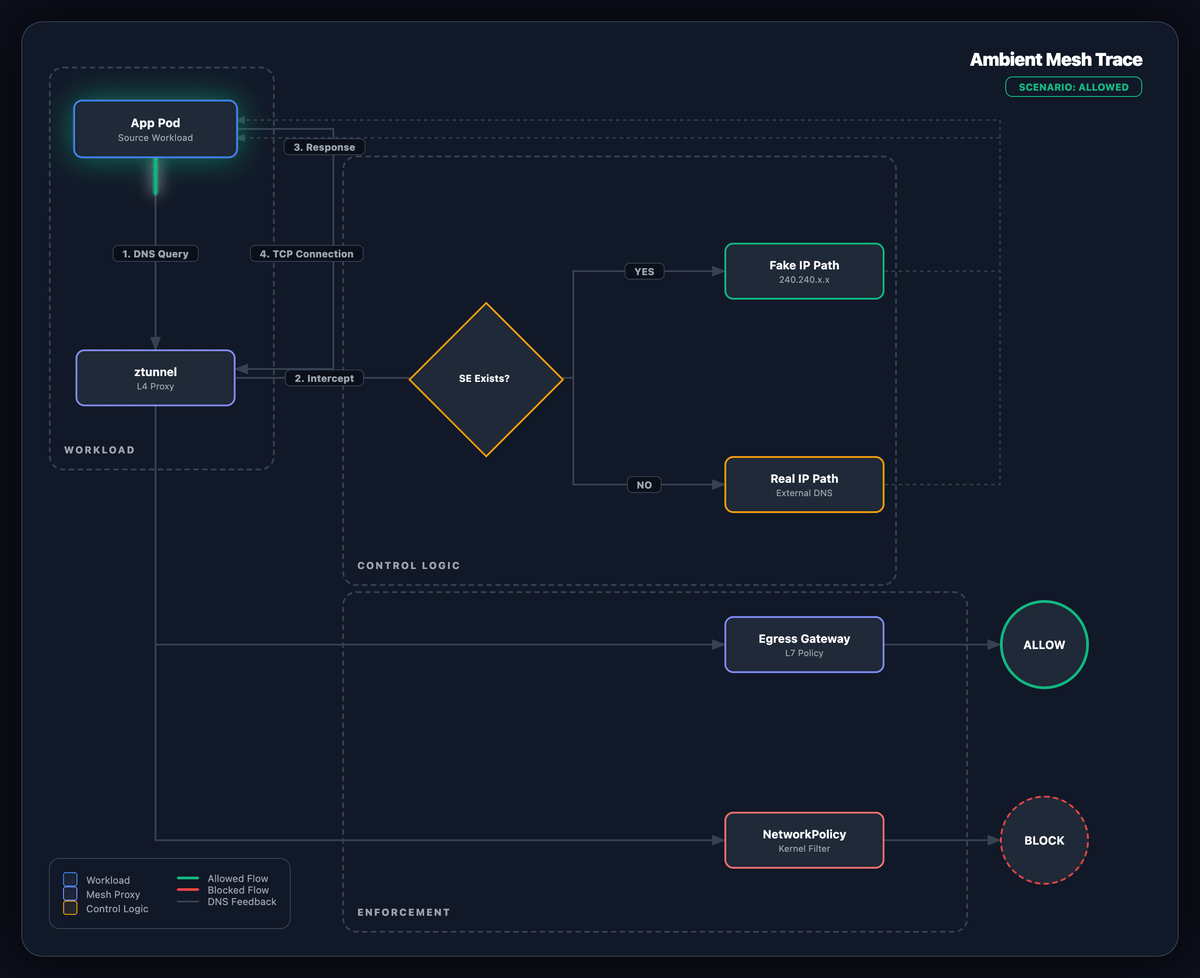
Task: Select the NetworkPolicy Kernel Filter node
Action: pyautogui.click(x=804, y=840)
